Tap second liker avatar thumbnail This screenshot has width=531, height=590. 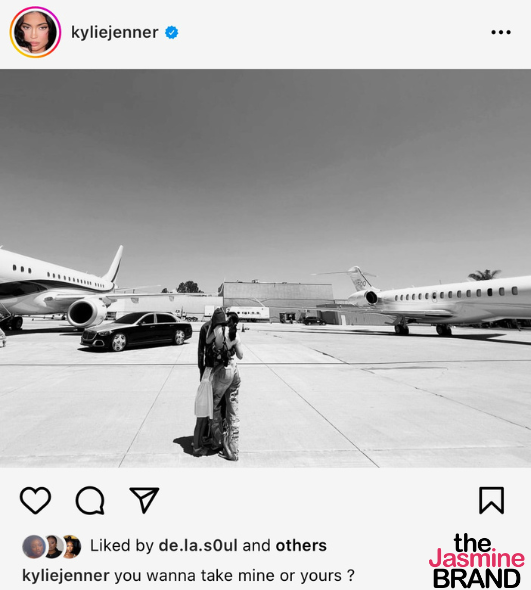pos(53,546)
